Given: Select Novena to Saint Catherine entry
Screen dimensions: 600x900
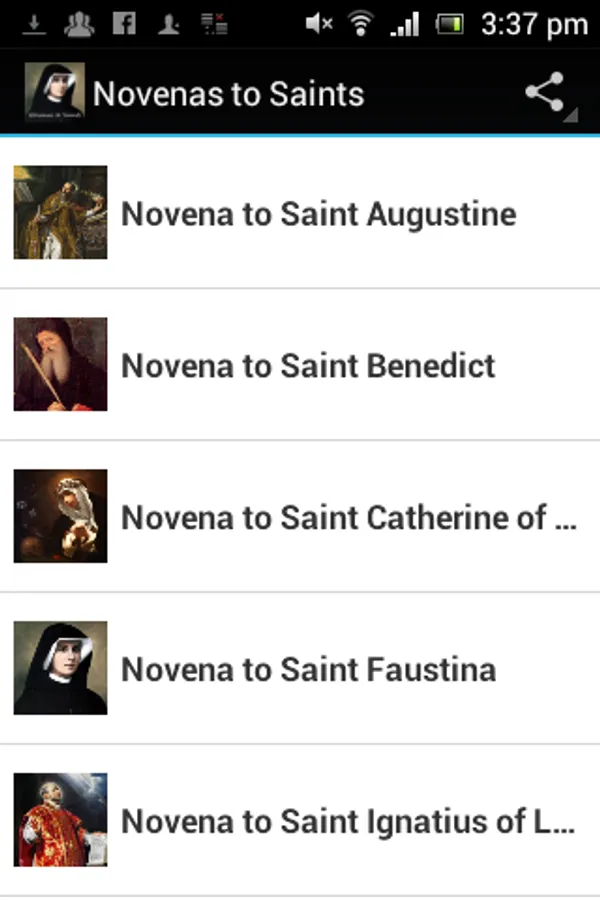Looking at the screenshot, I should pyautogui.click(x=348, y=518).
